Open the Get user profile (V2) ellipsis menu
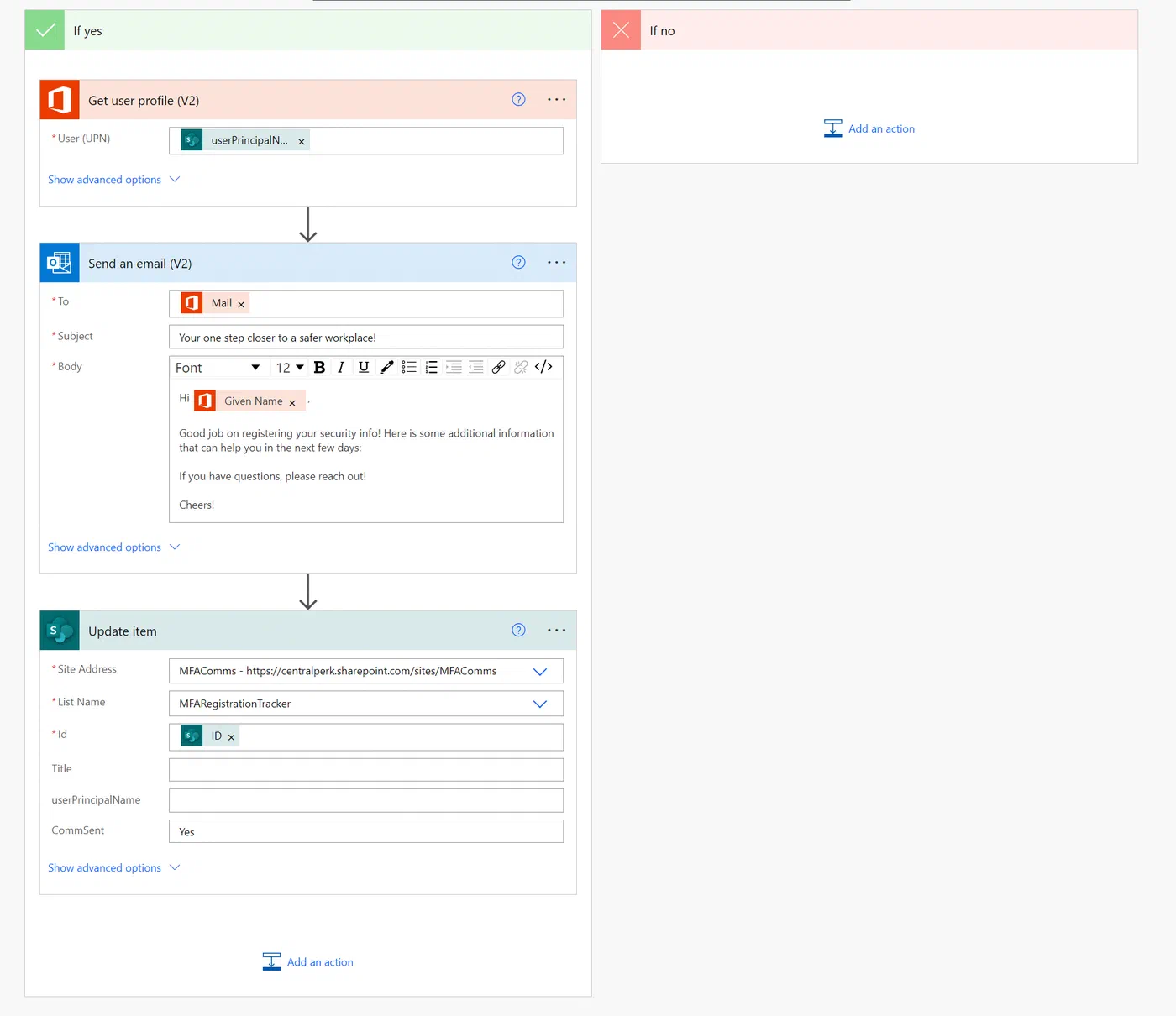 pos(556,99)
